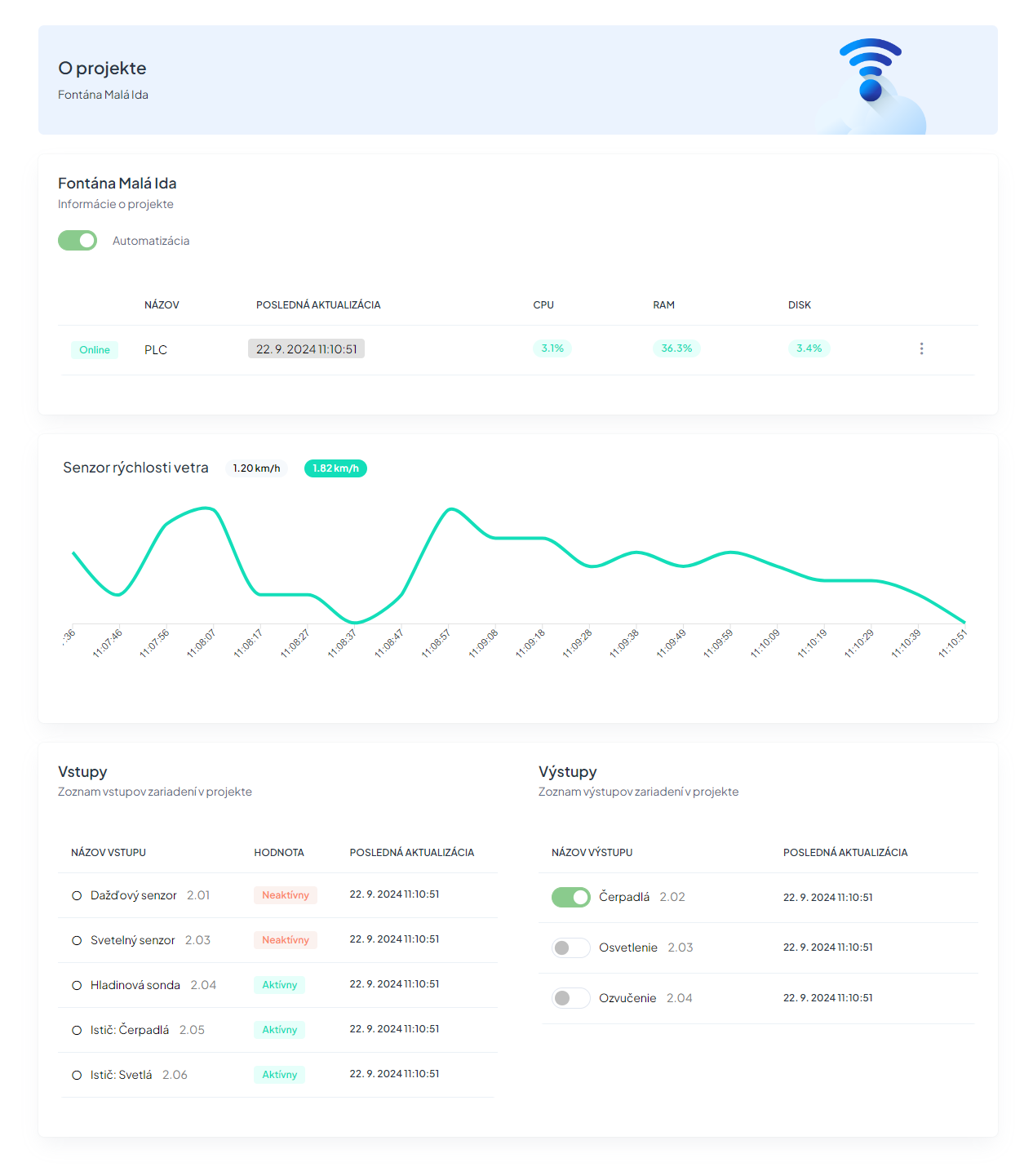1033x1176 pixels.
Task: Click the Aktívny badge for Hladinová sonda
Action: [280, 985]
